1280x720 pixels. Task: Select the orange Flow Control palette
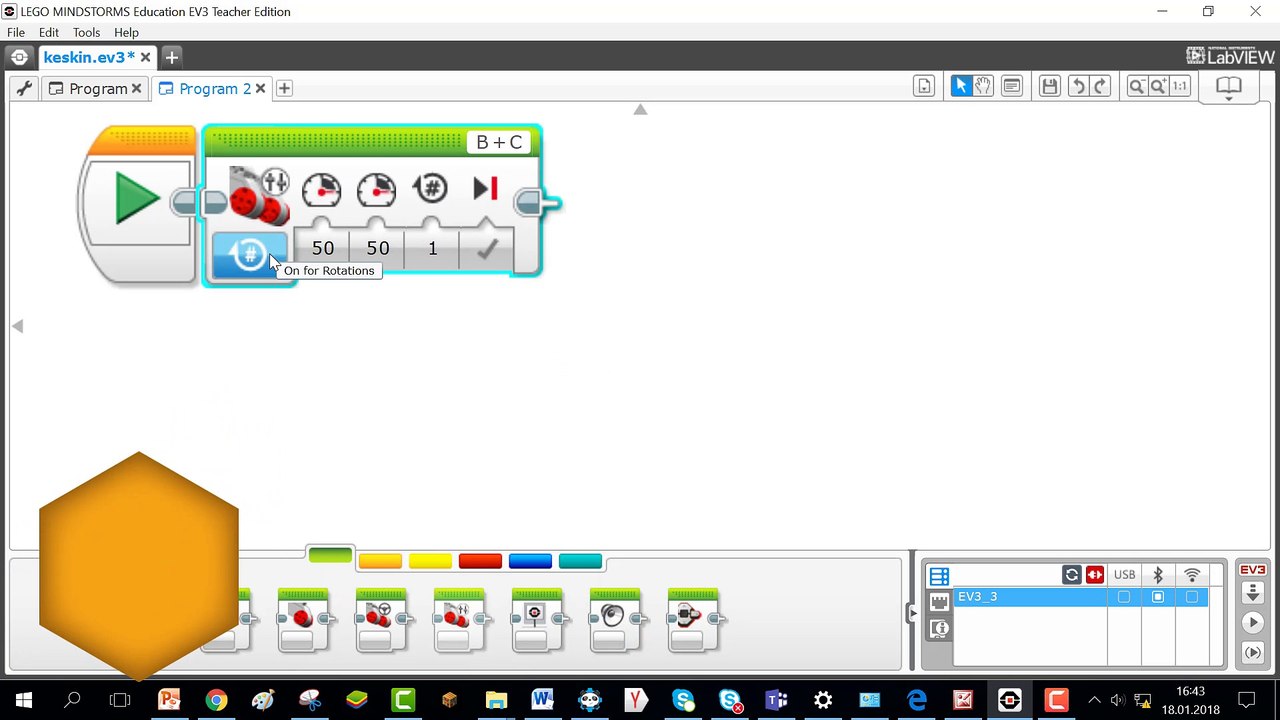[x=380, y=561]
